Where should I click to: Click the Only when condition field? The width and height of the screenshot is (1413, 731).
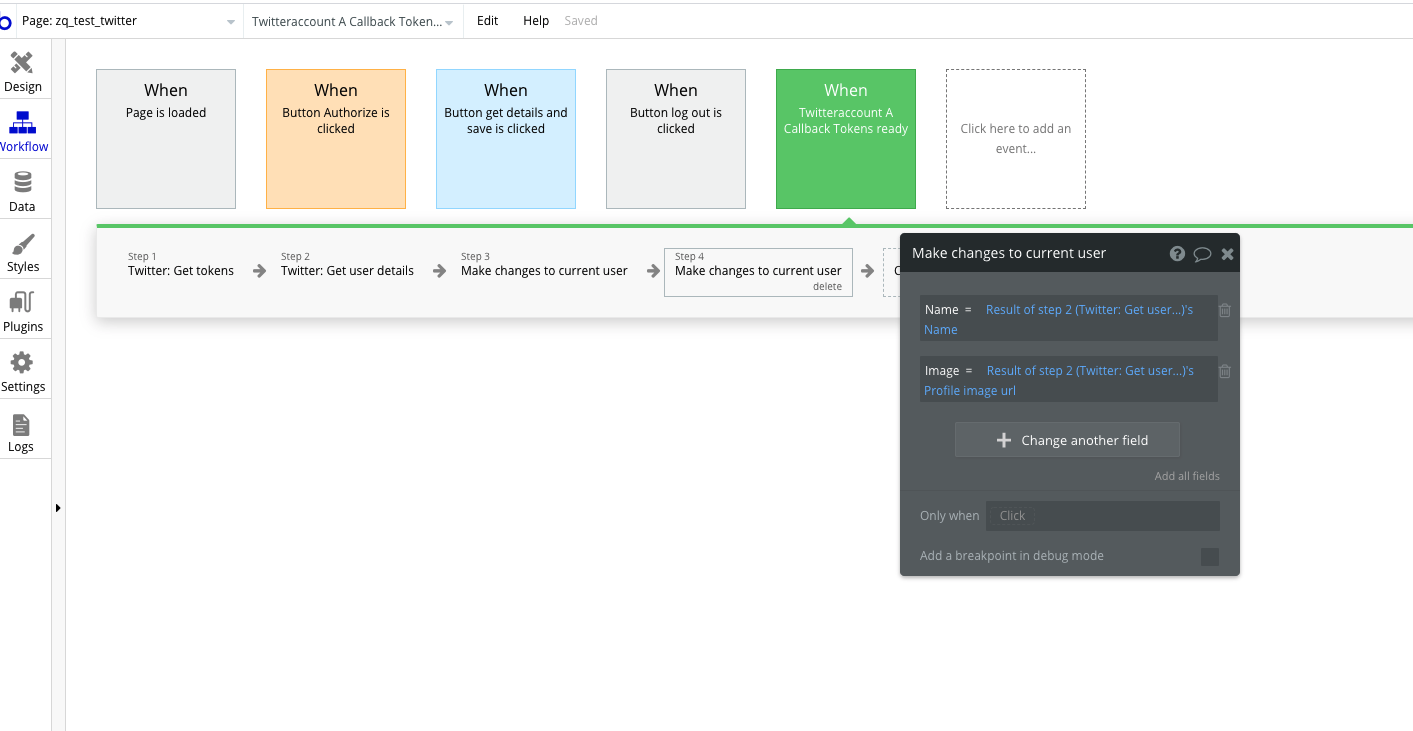coord(1102,516)
